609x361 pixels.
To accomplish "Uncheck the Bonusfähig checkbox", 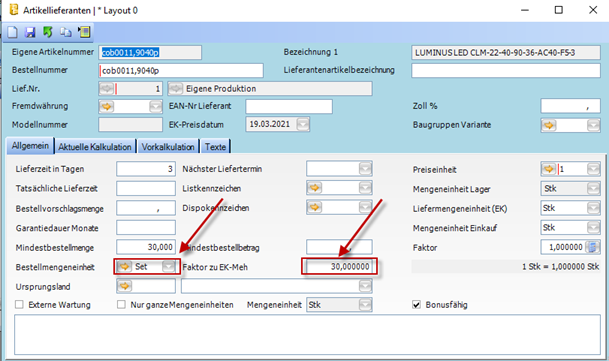I will (416, 304).
